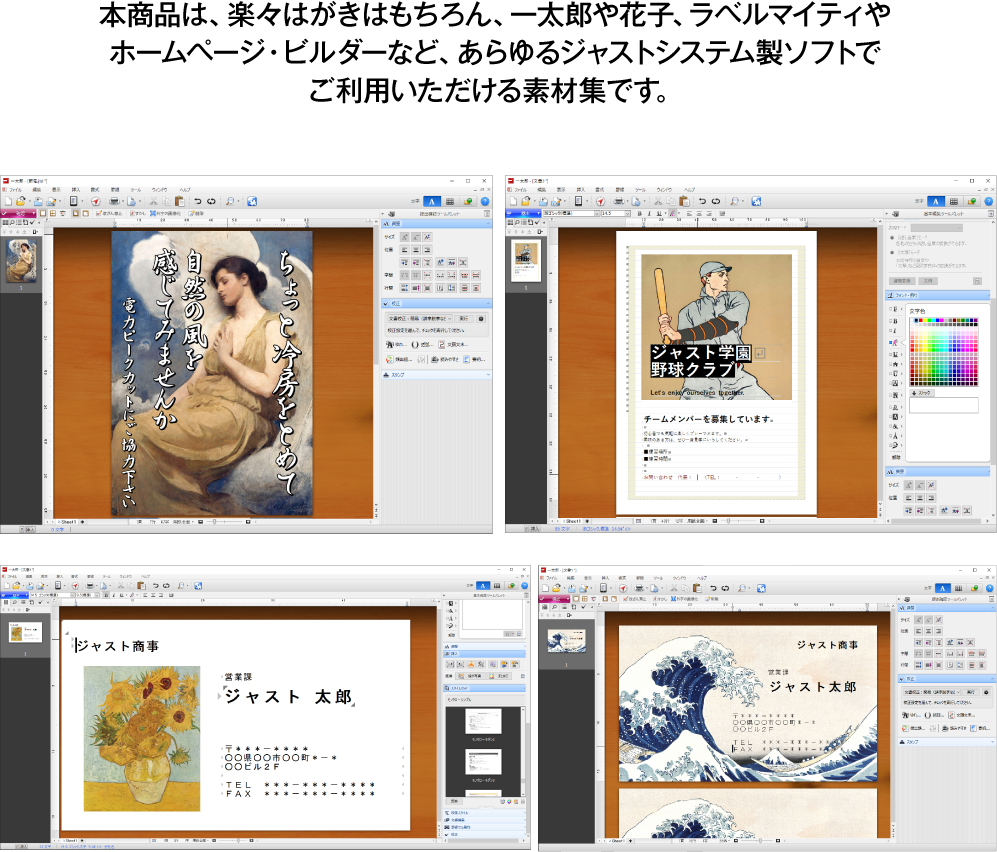Open the File menu in the angel poster window

[16, 189]
